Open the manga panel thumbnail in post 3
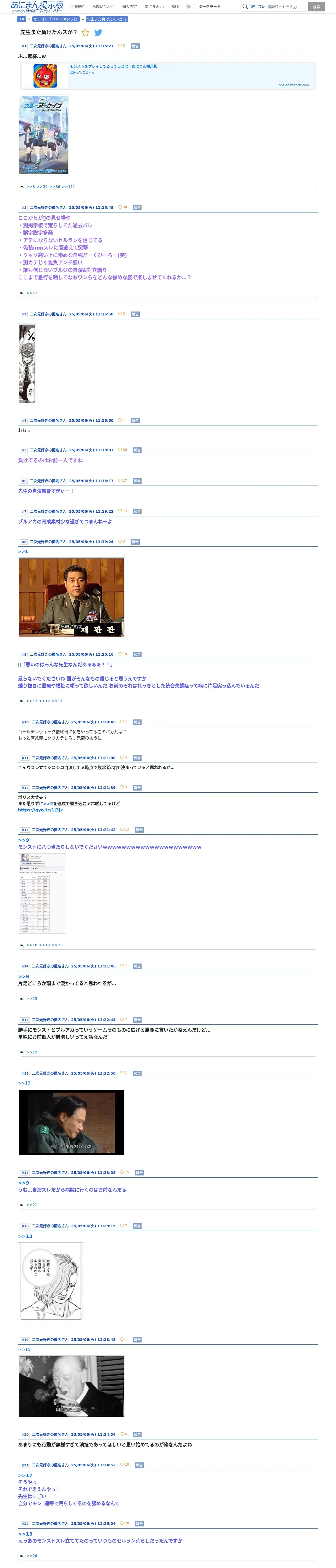The width and height of the screenshot is (336, 1568). (27, 364)
